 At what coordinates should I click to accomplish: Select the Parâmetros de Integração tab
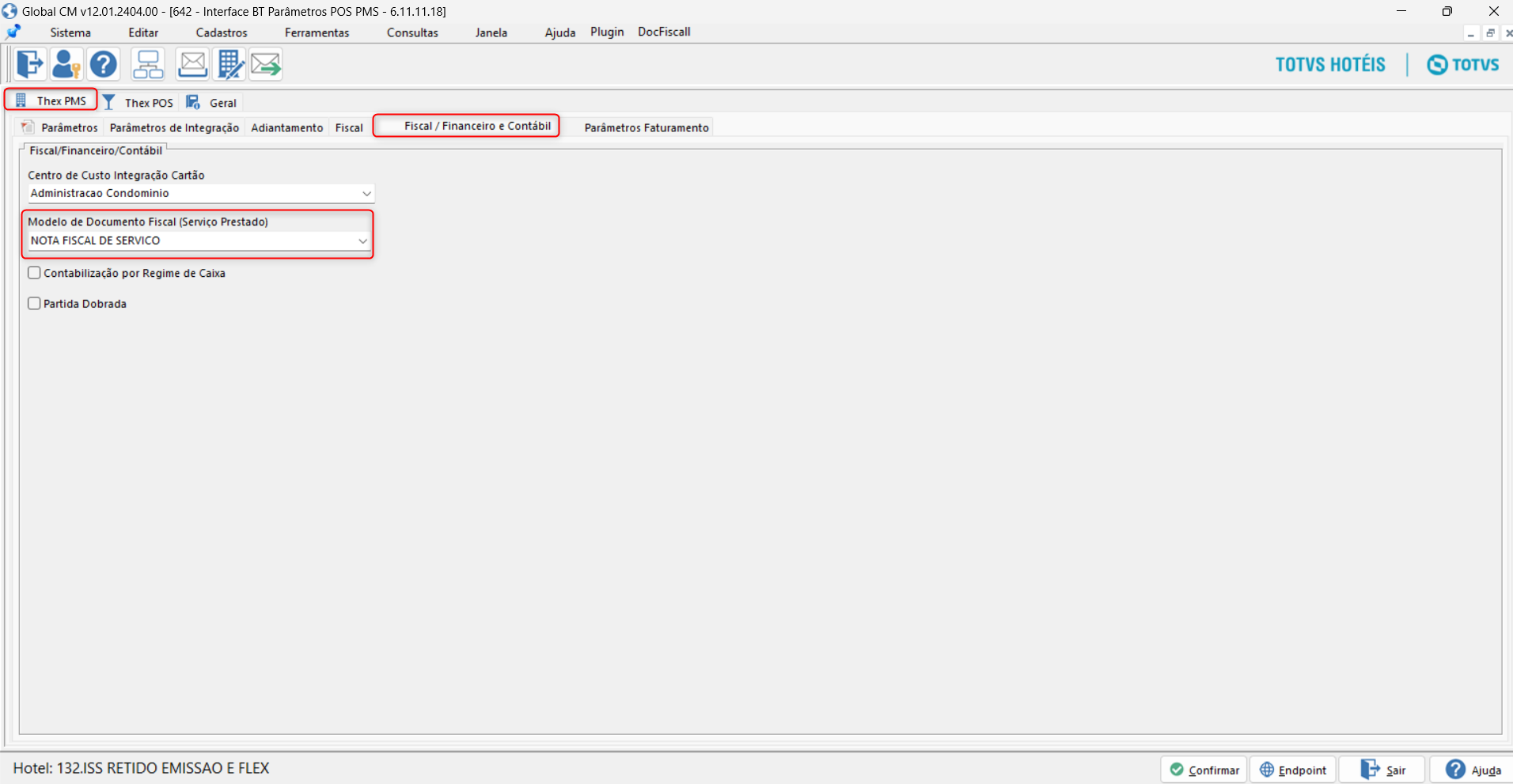(x=174, y=127)
